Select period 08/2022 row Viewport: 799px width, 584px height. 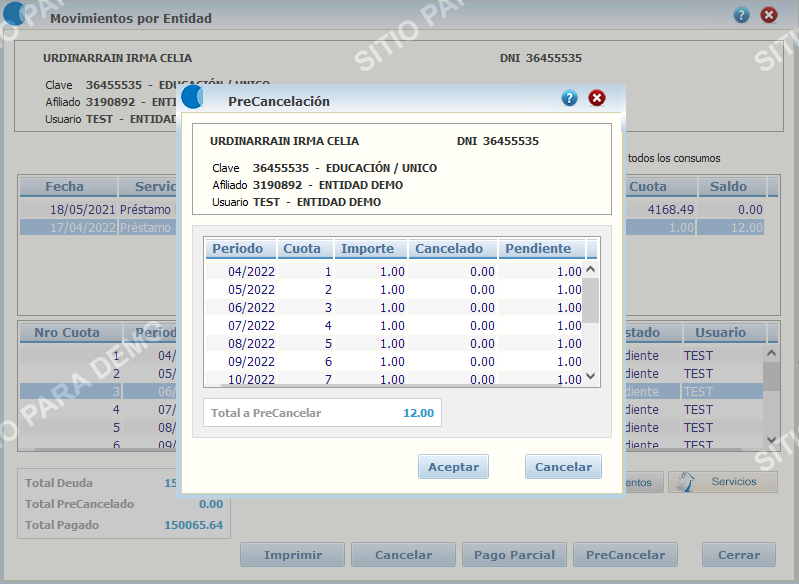(394, 343)
